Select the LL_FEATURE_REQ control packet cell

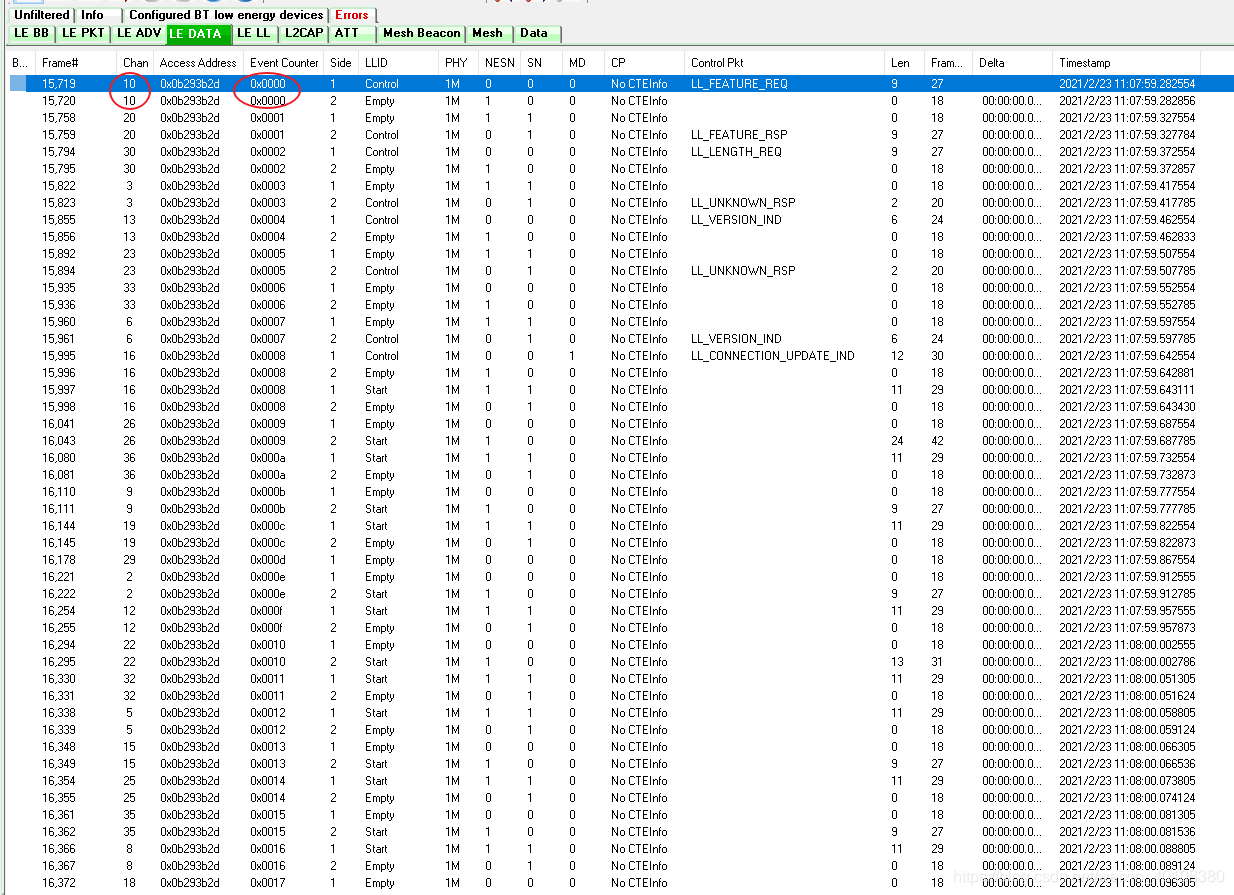click(x=739, y=84)
